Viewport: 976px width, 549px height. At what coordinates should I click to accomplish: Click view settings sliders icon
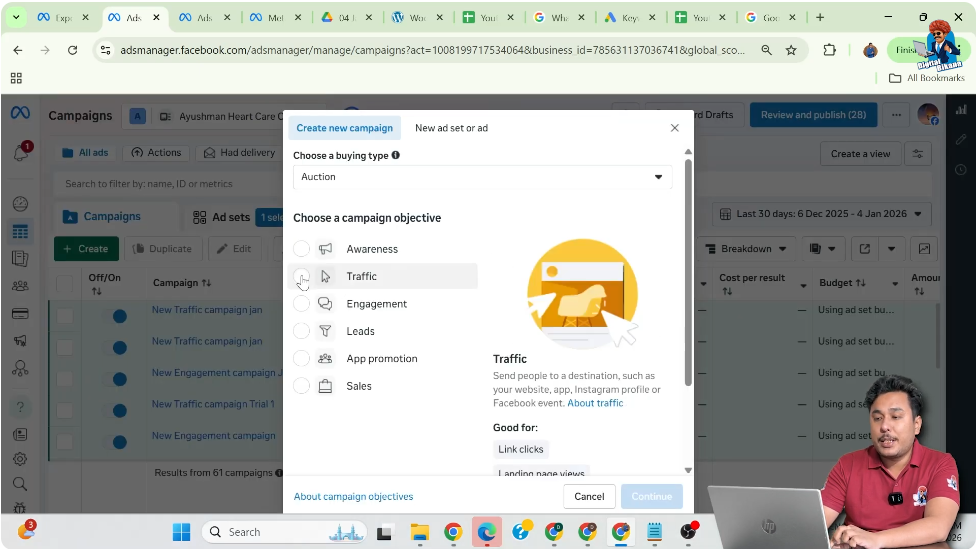[x=917, y=154]
